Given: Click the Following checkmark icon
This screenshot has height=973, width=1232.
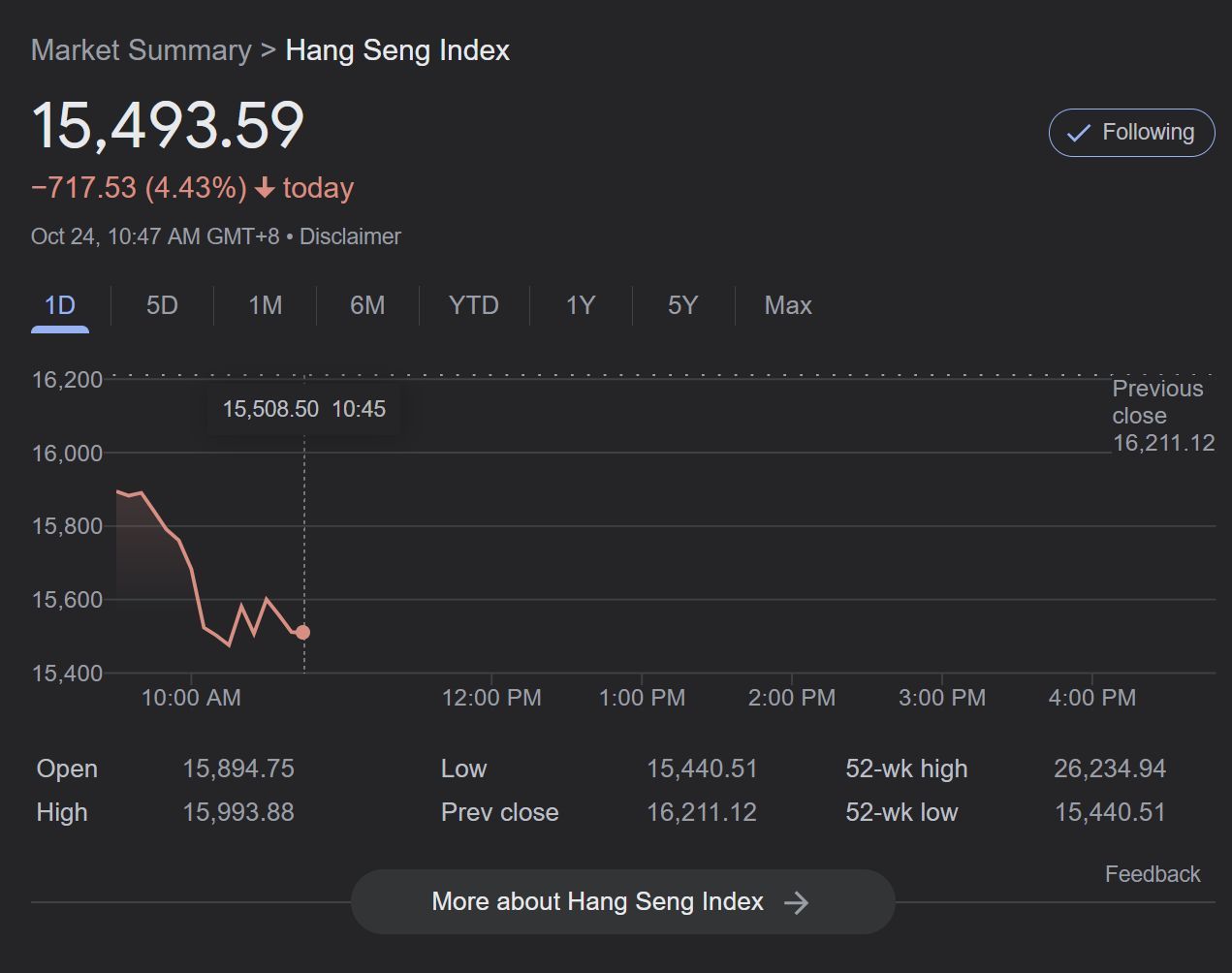Looking at the screenshot, I should [1078, 134].
